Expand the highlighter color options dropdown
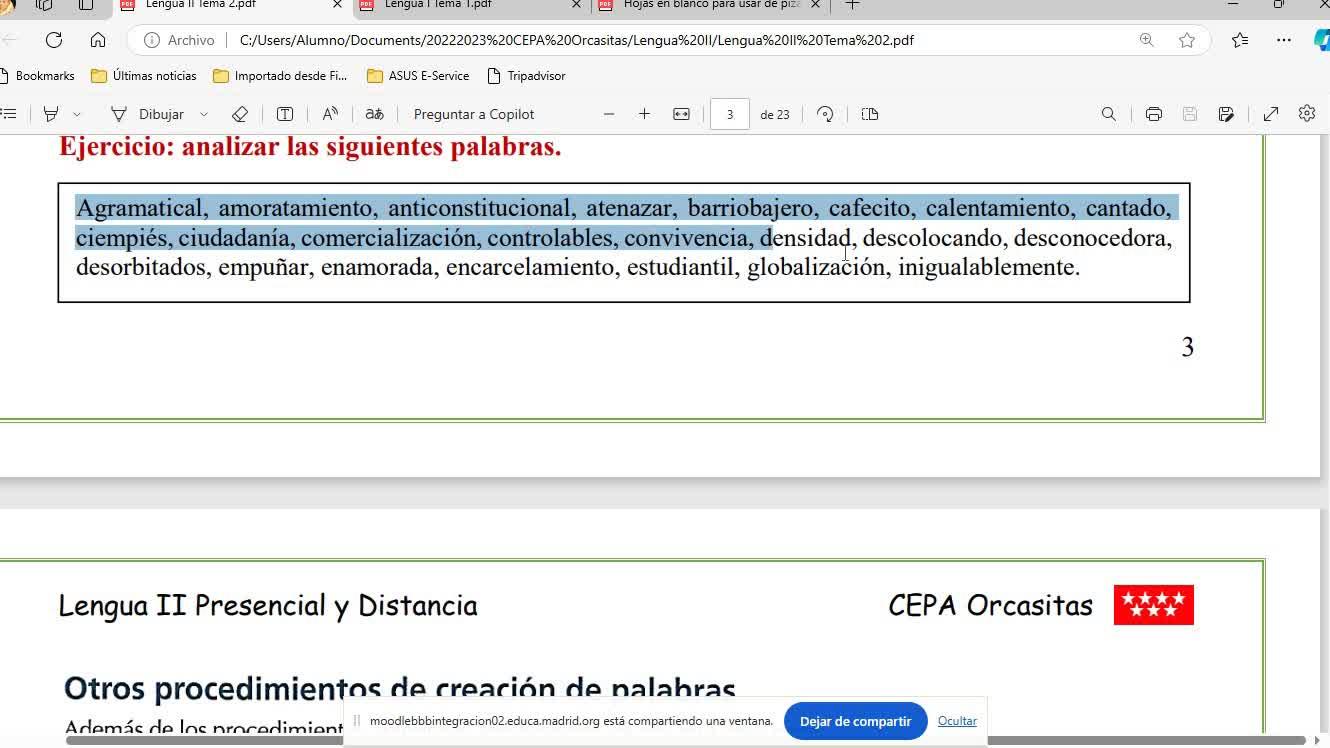1330x748 pixels. tap(77, 114)
